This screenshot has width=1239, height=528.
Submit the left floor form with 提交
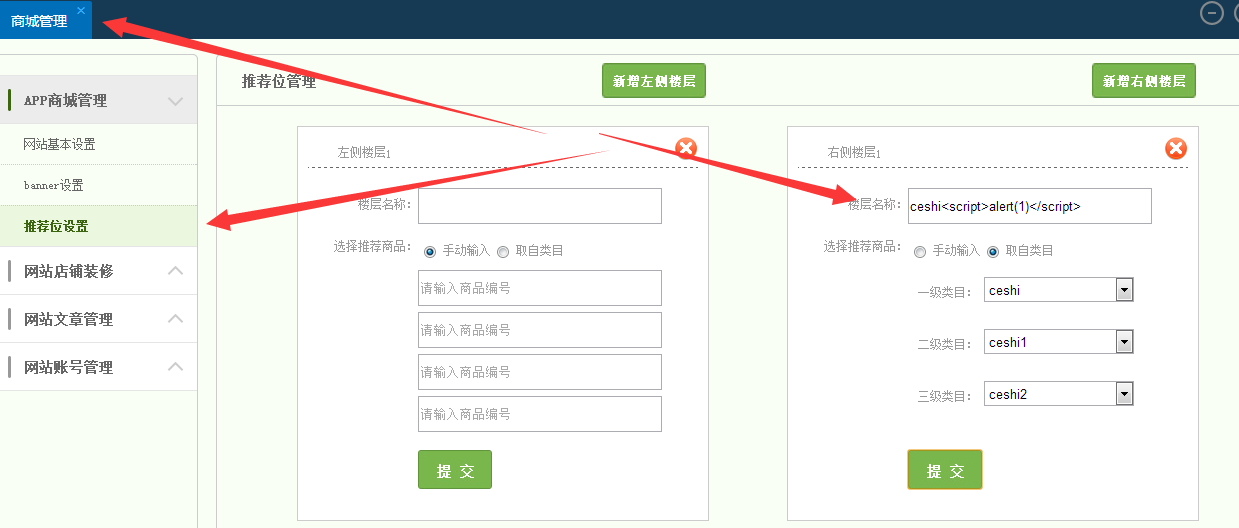point(455,470)
